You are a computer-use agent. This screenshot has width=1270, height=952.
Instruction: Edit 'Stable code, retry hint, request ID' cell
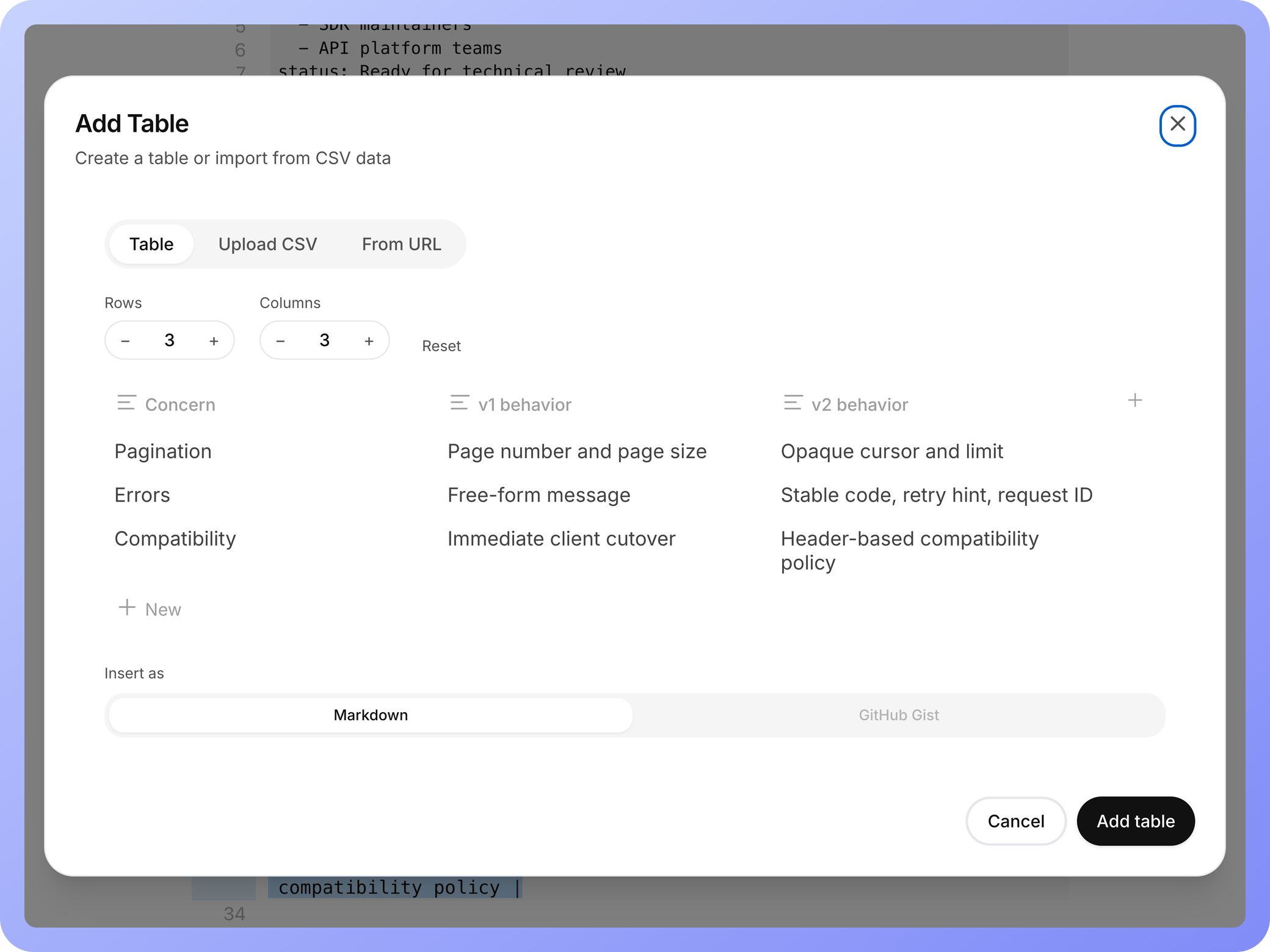[x=937, y=495]
